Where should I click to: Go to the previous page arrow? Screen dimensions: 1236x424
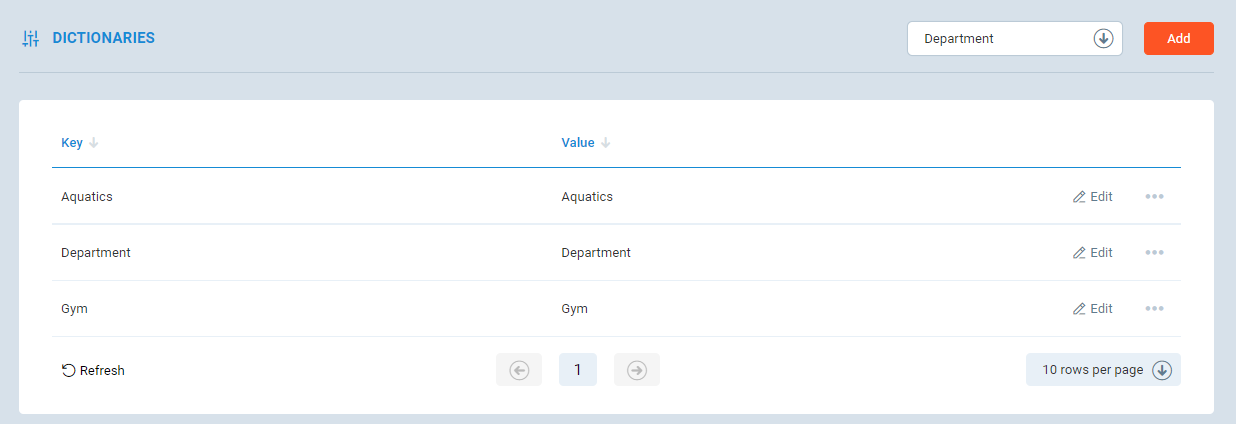(518, 370)
